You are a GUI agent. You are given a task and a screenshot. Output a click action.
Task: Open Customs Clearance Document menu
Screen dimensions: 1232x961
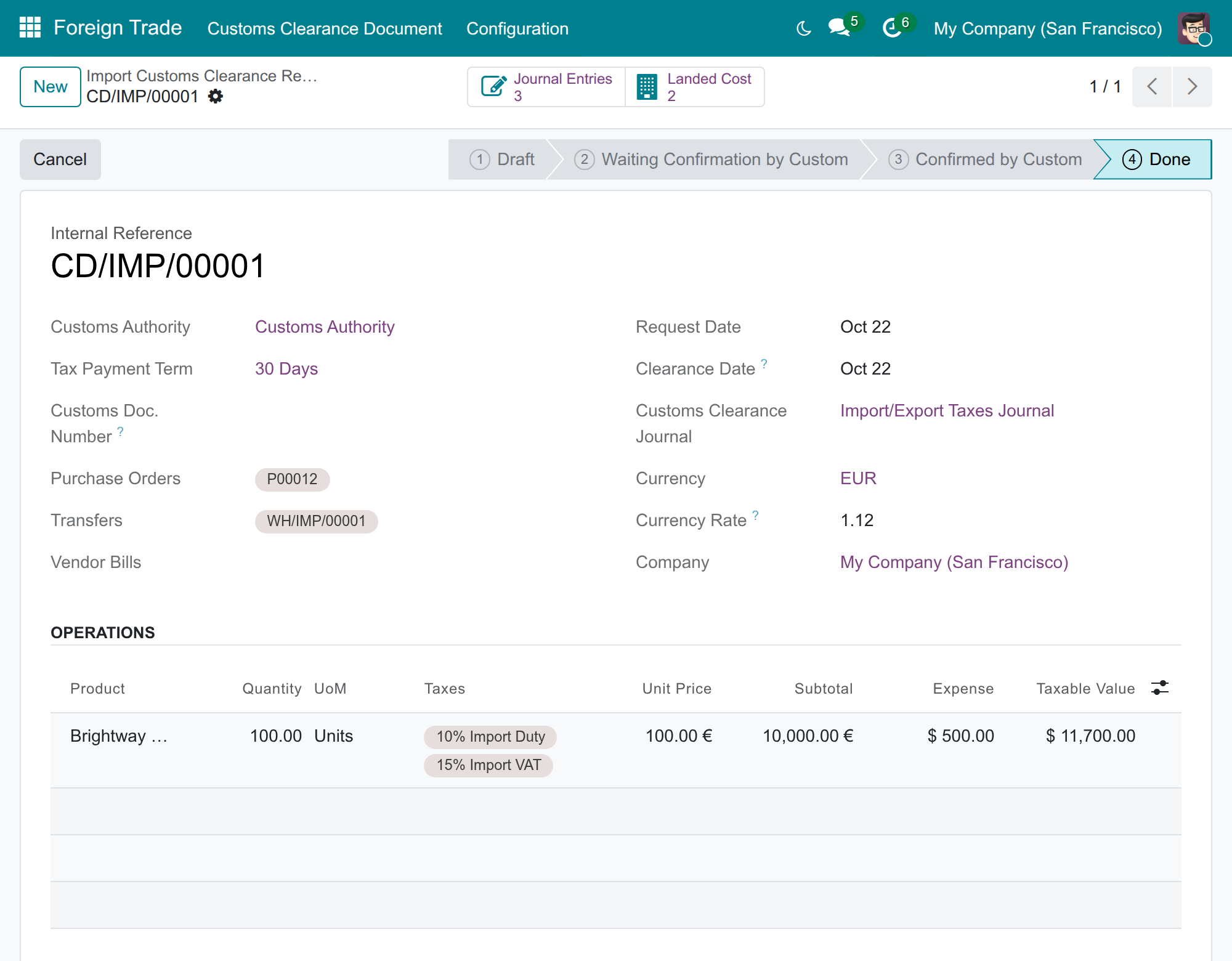coord(325,28)
